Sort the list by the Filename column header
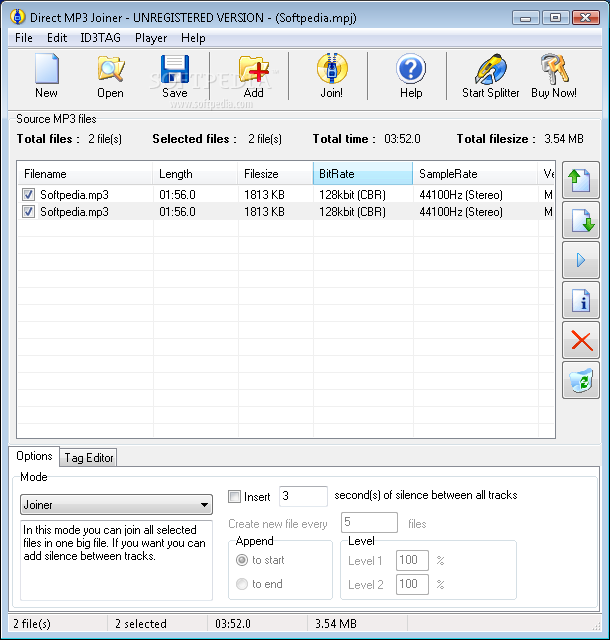This screenshot has height=640, width=610. 85,174
